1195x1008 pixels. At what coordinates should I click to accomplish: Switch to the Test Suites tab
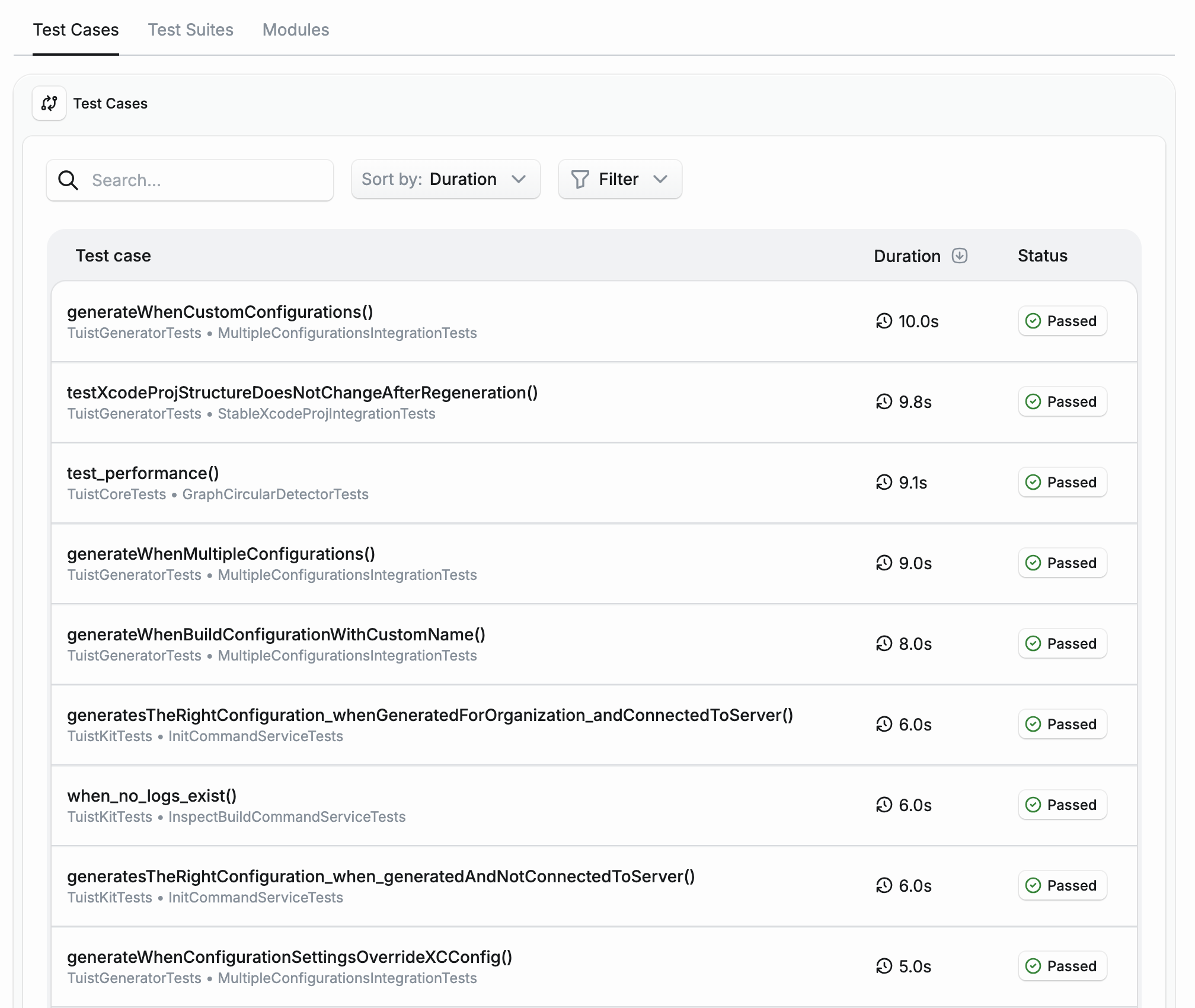191,30
